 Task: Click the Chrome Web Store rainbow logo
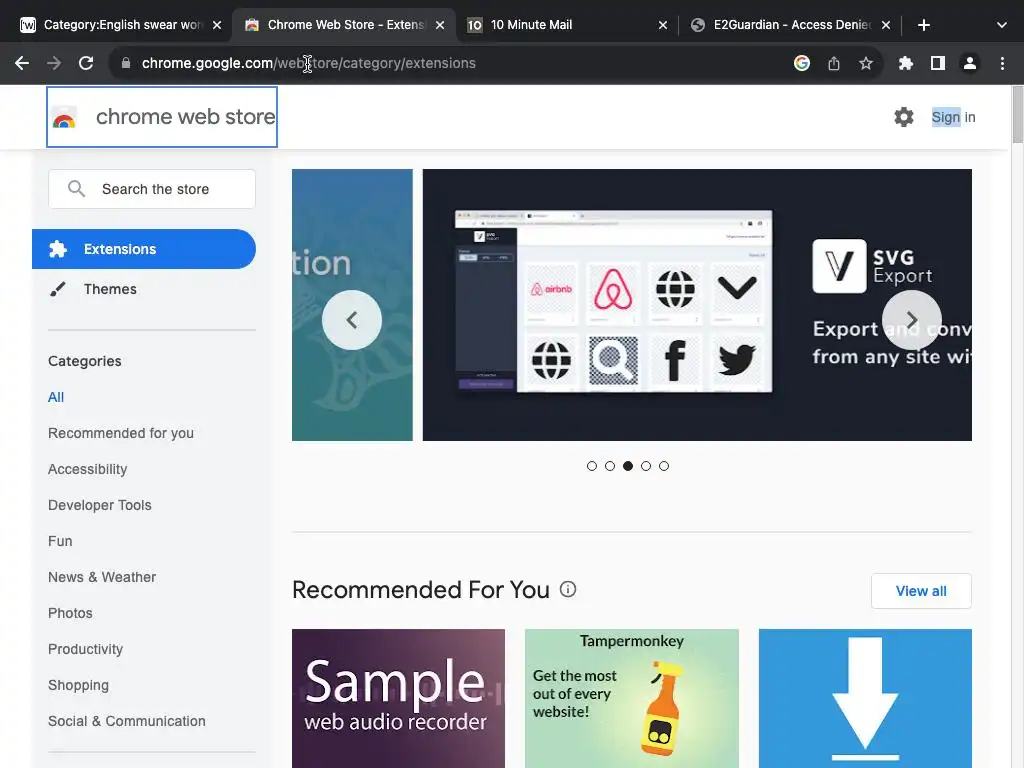point(64,119)
